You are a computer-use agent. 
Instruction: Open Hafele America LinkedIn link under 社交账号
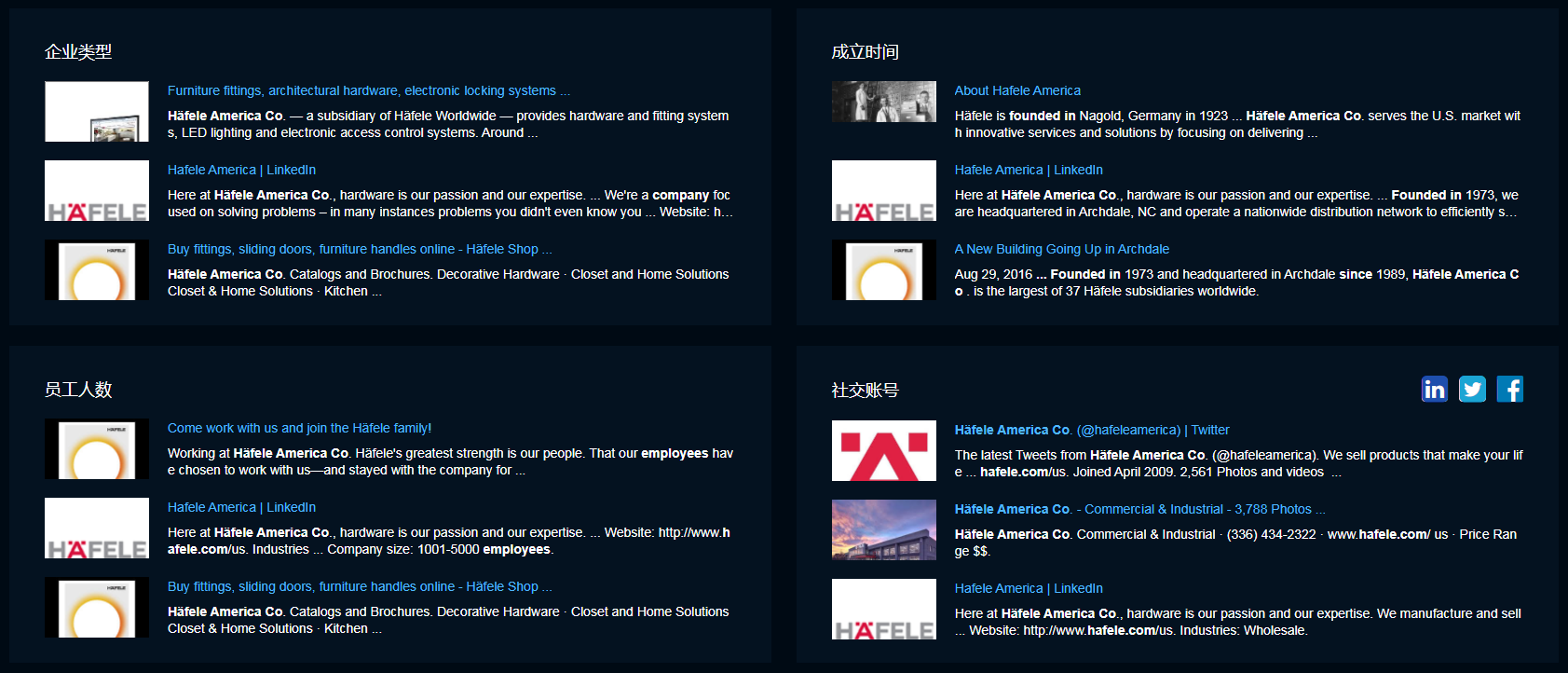pos(1029,588)
